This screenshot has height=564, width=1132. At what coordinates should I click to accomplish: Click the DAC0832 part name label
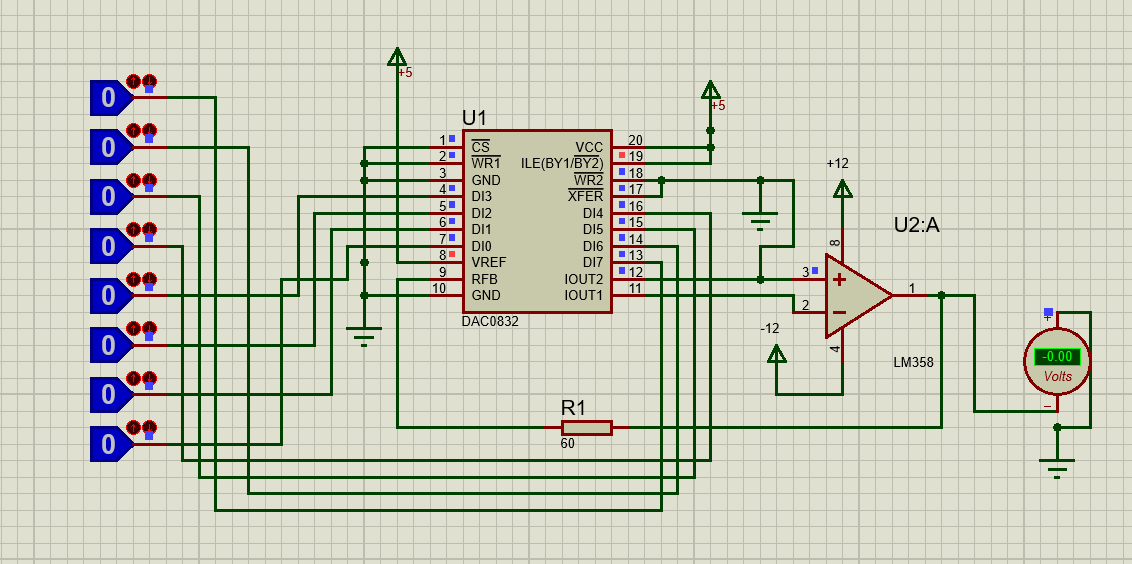click(490, 322)
